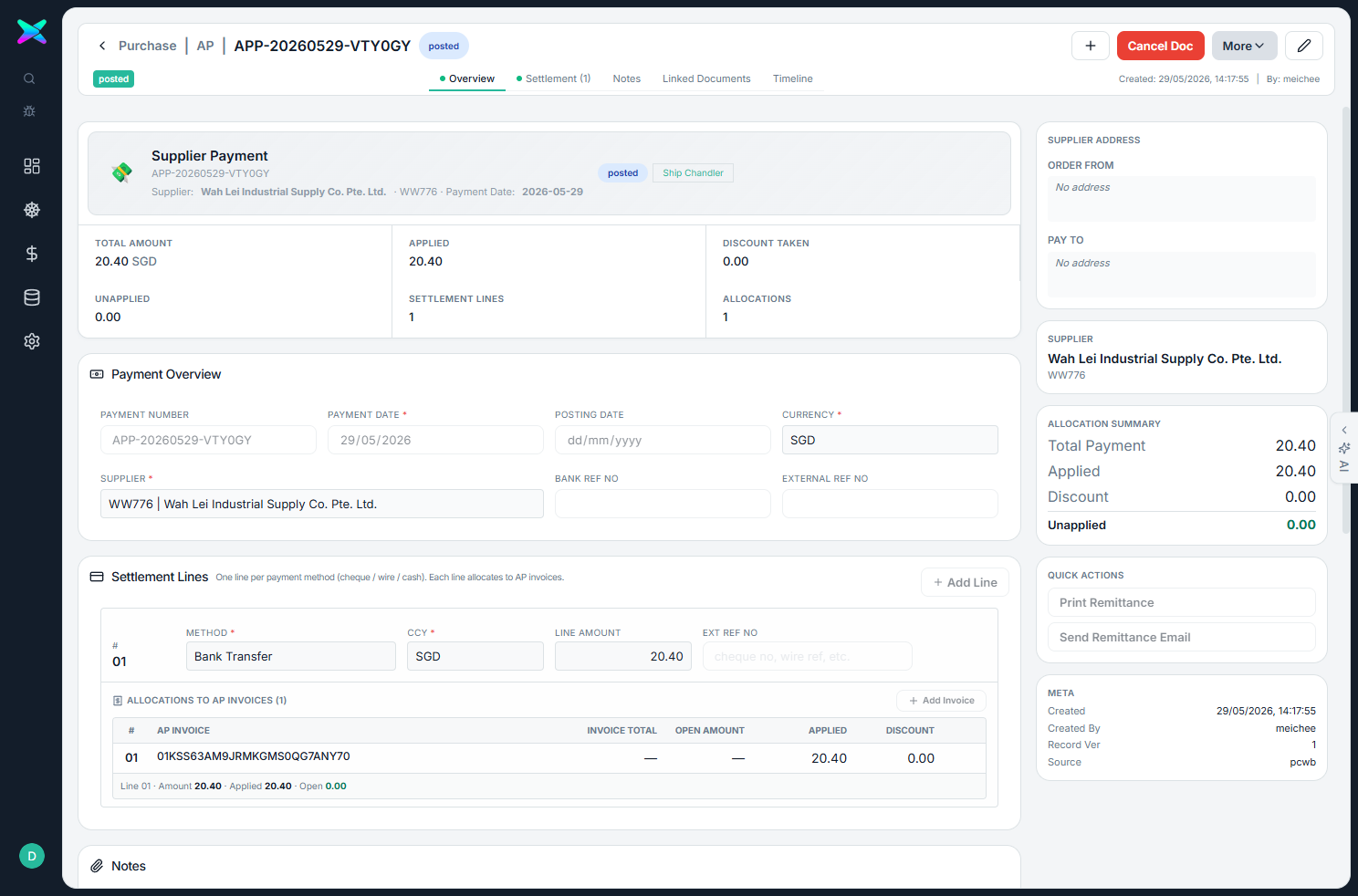Click the External Ref No field
1358x896 pixels.
(x=890, y=504)
